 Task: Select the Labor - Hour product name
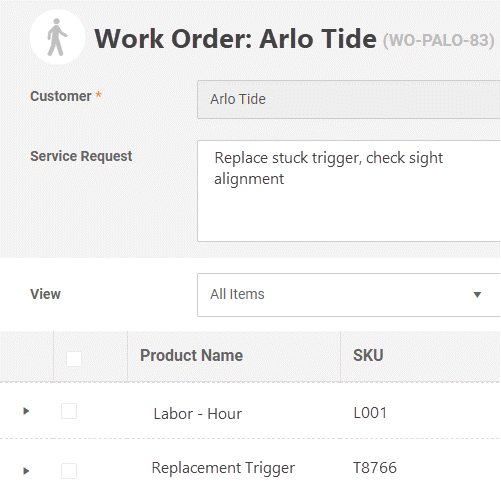tap(198, 414)
